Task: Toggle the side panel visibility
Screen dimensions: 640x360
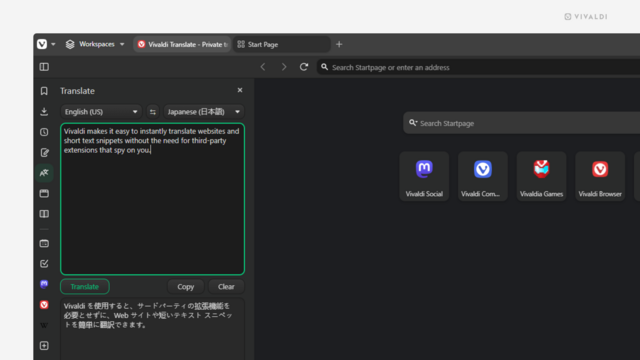Action: 44,67
